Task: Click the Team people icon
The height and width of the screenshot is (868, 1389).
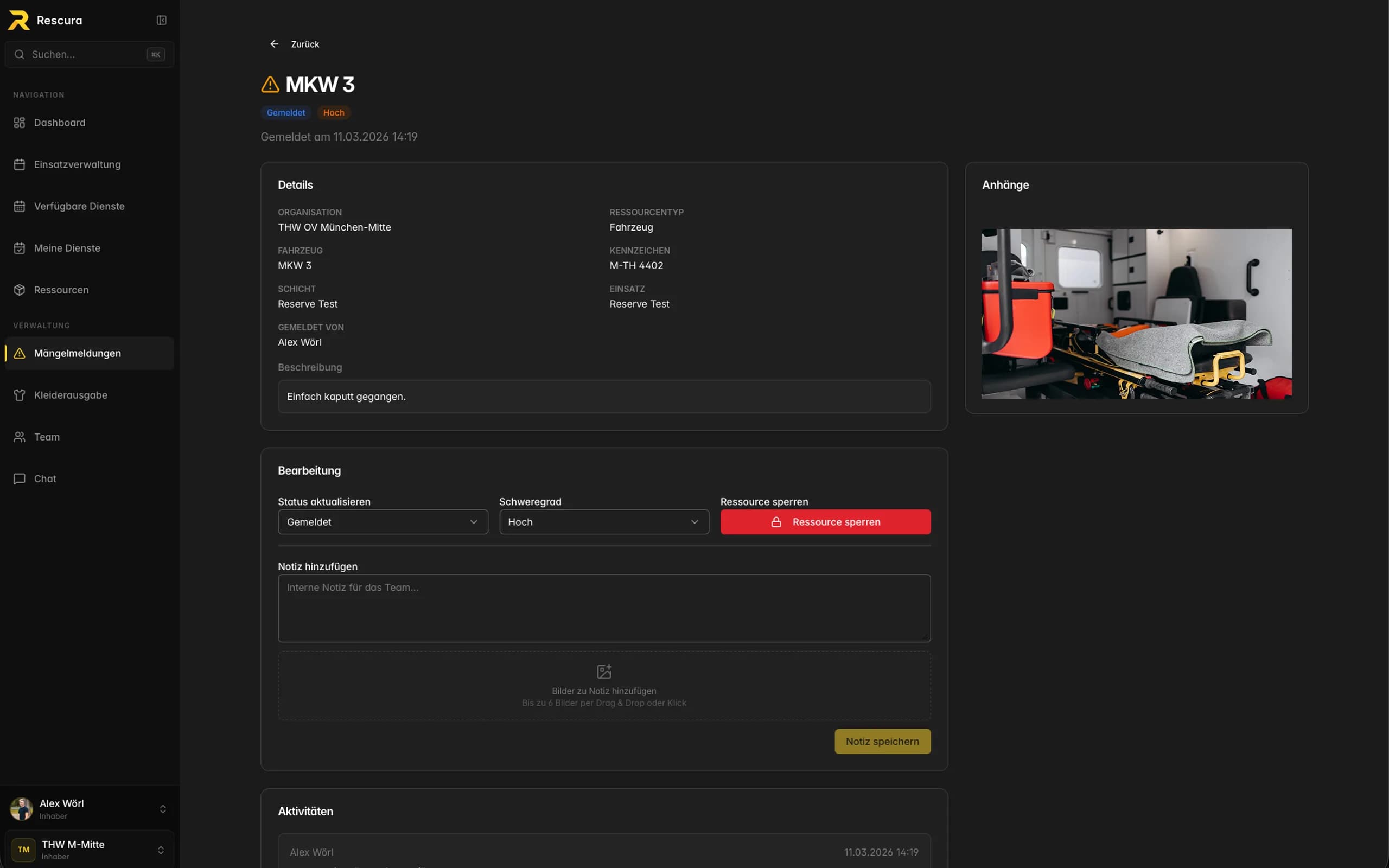Action: pyautogui.click(x=20, y=437)
